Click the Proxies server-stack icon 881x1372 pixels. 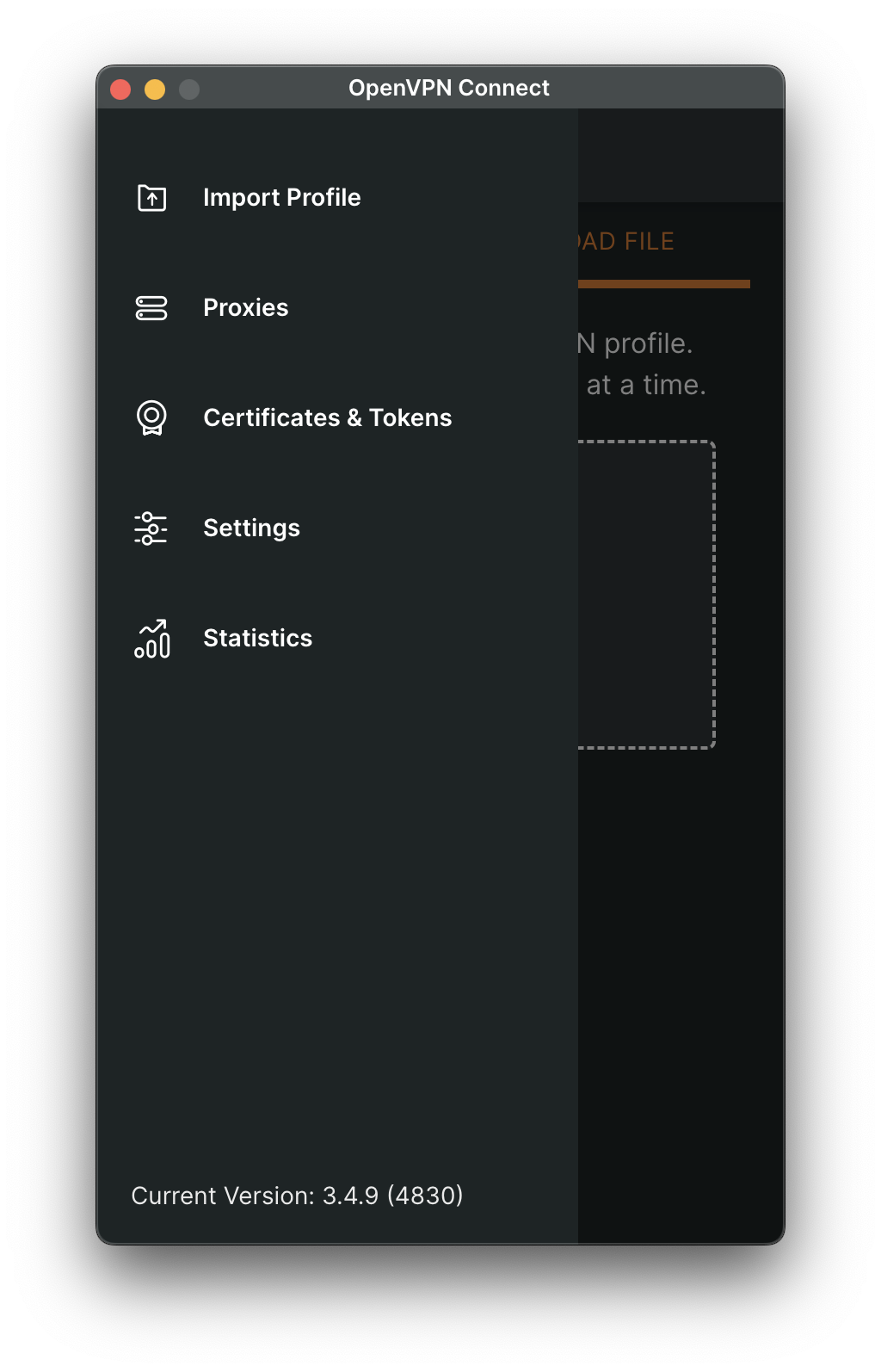[x=151, y=308]
